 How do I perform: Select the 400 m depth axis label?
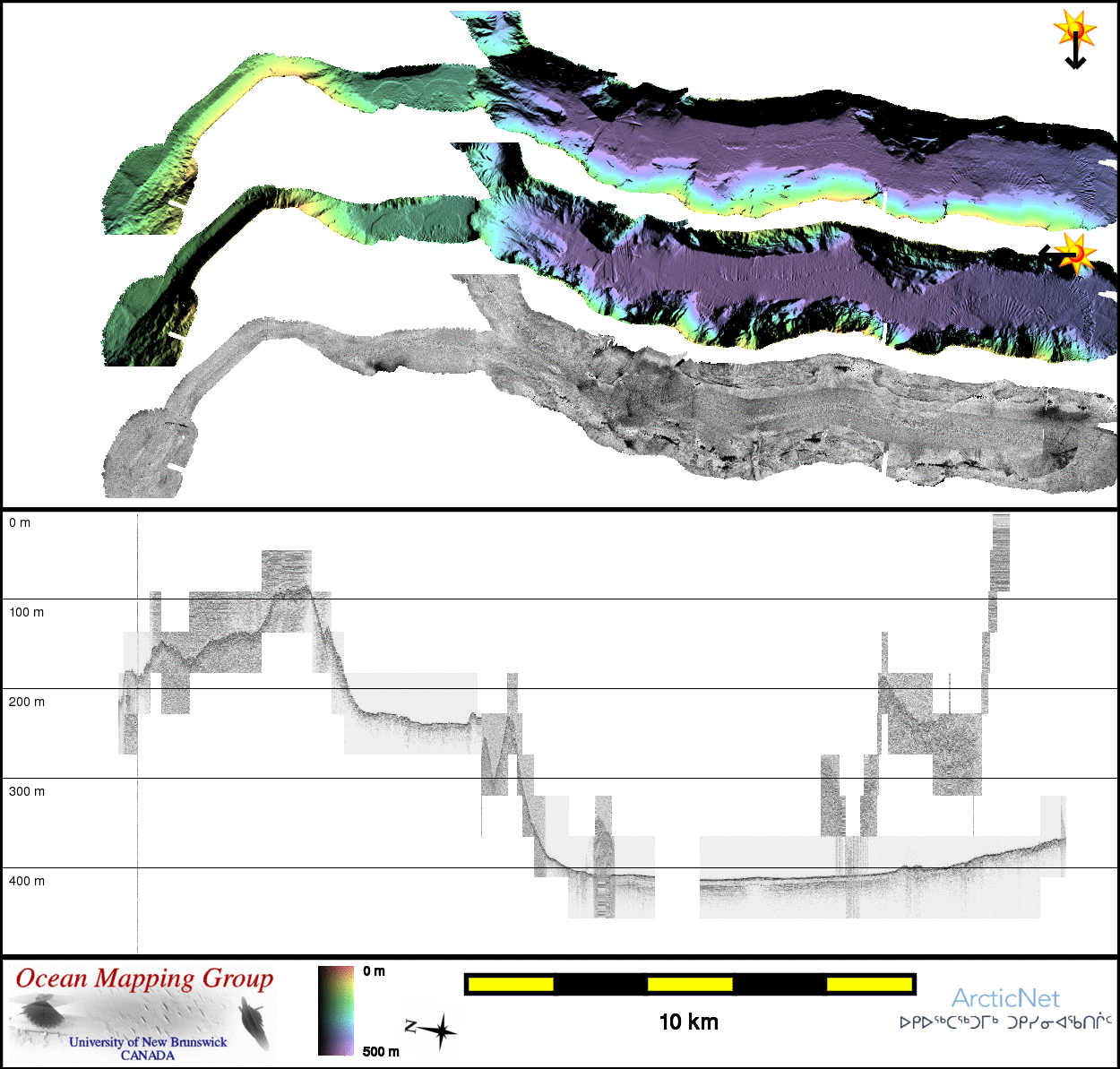27,881
